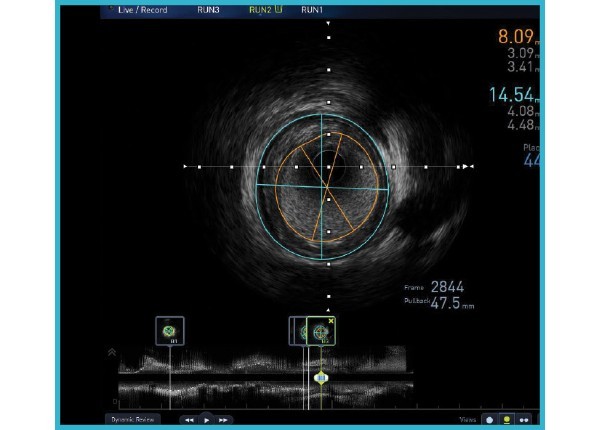The image size is (600, 430).
Task: Expand the longitudinal view with the double chevron
Action: click(112, 352)
